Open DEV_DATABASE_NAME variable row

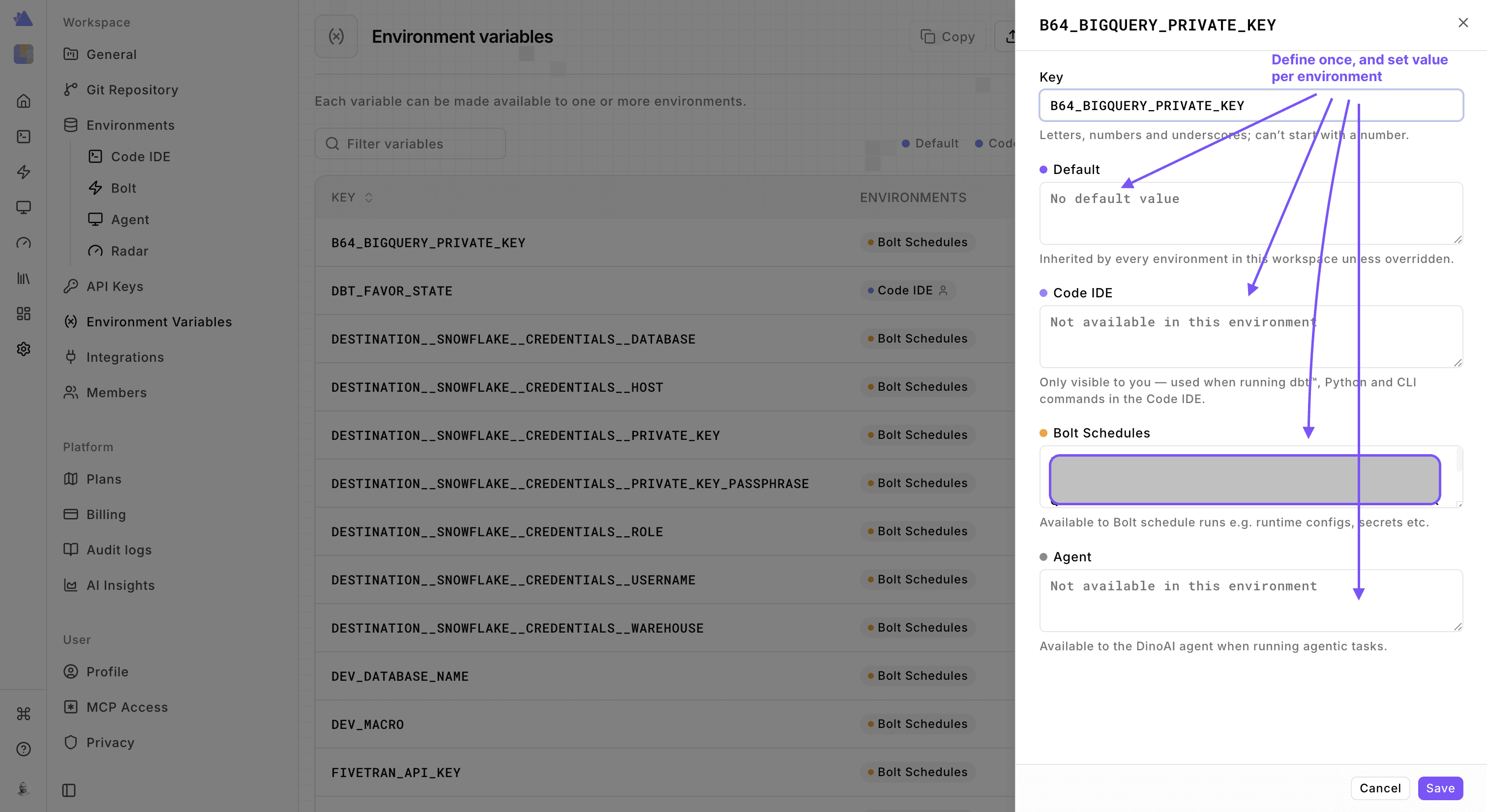click(664, 676)
